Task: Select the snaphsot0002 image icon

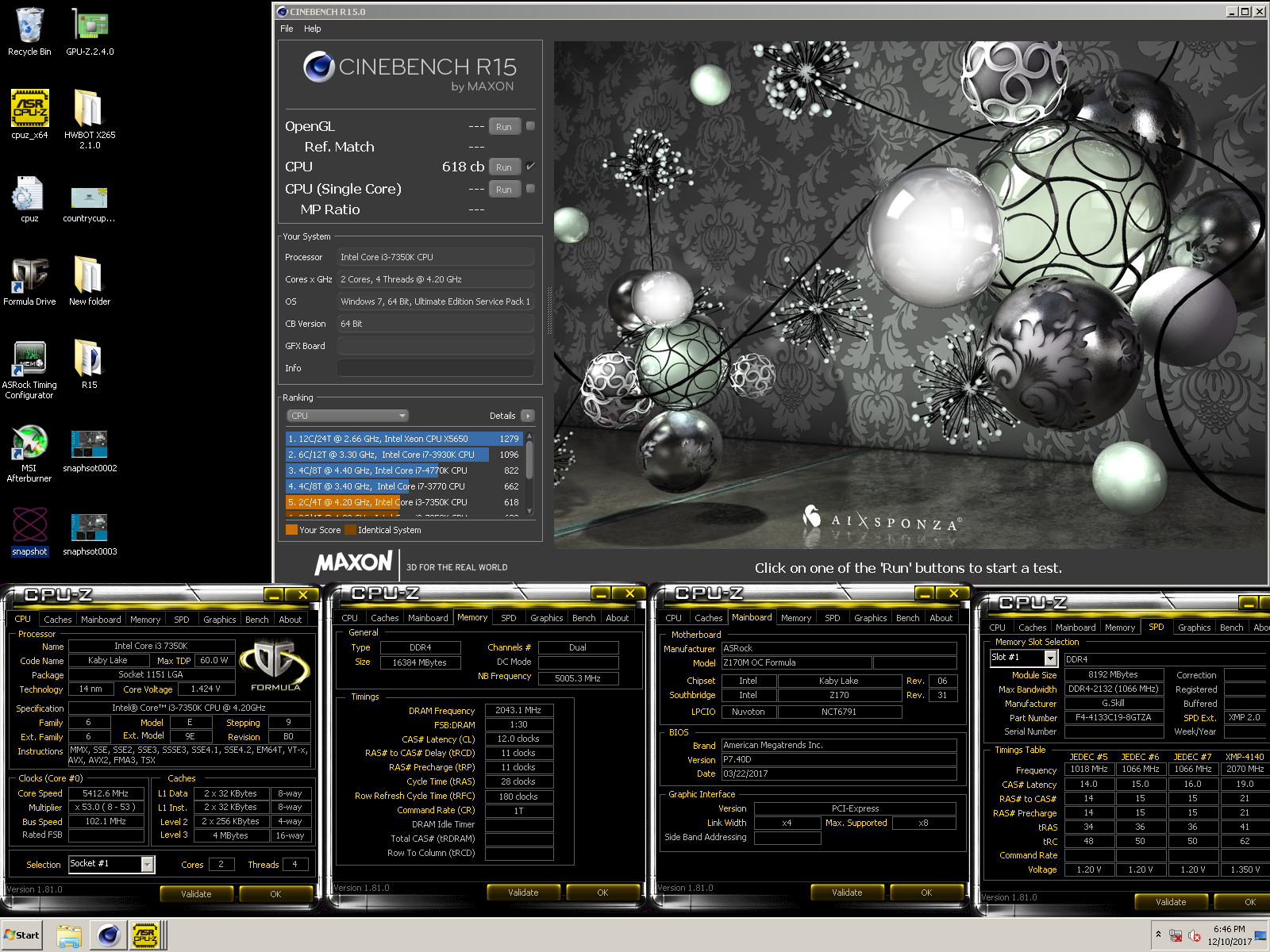Action: 90,450
